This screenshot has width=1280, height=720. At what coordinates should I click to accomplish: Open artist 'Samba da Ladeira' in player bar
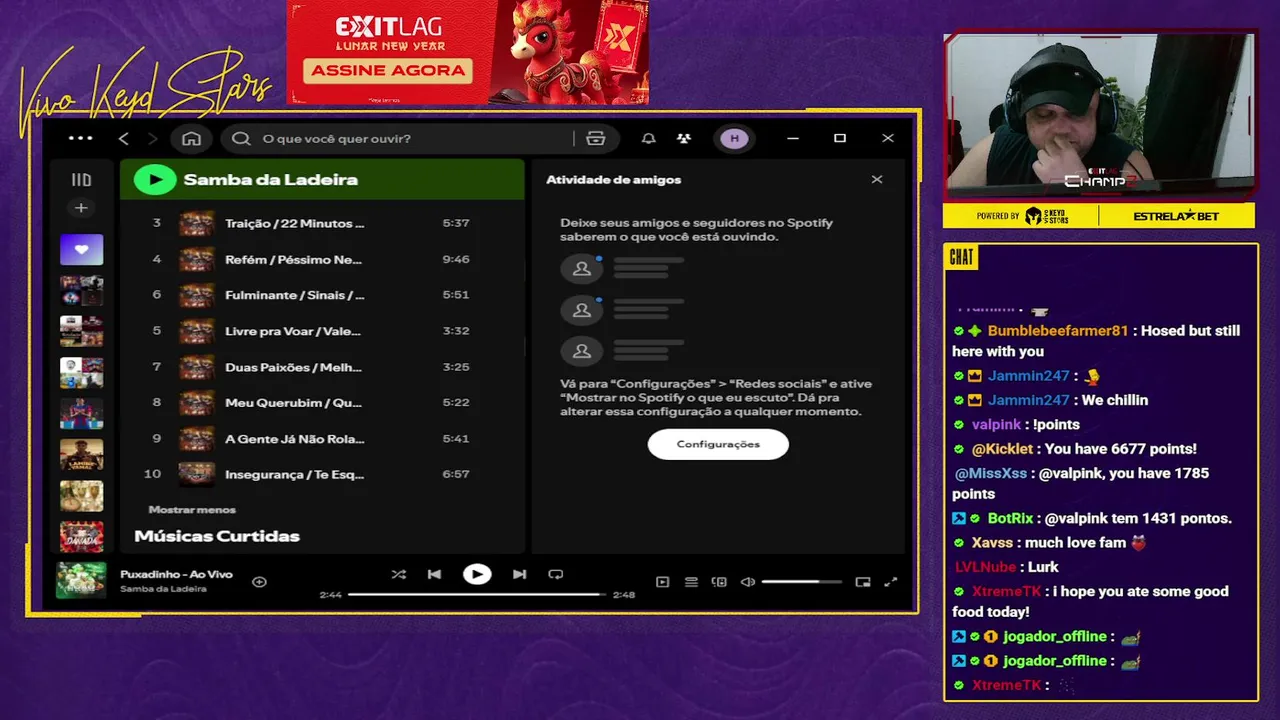[163, 589]
